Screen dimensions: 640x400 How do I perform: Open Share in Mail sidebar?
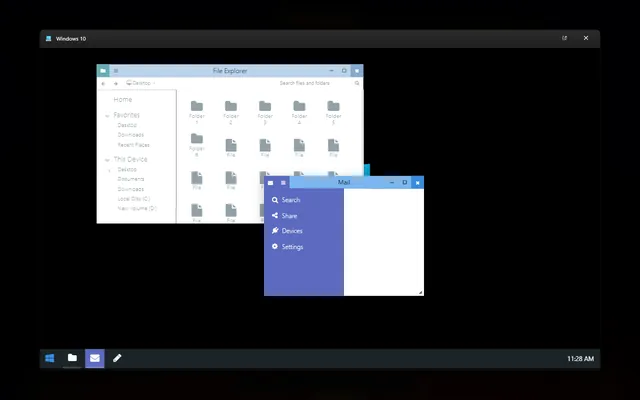coord(284,216)
